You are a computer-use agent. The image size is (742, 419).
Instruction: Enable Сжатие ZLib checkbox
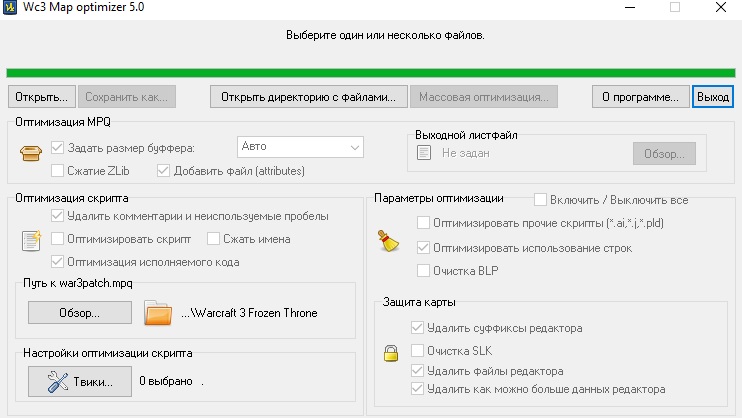tap(57, 170)
